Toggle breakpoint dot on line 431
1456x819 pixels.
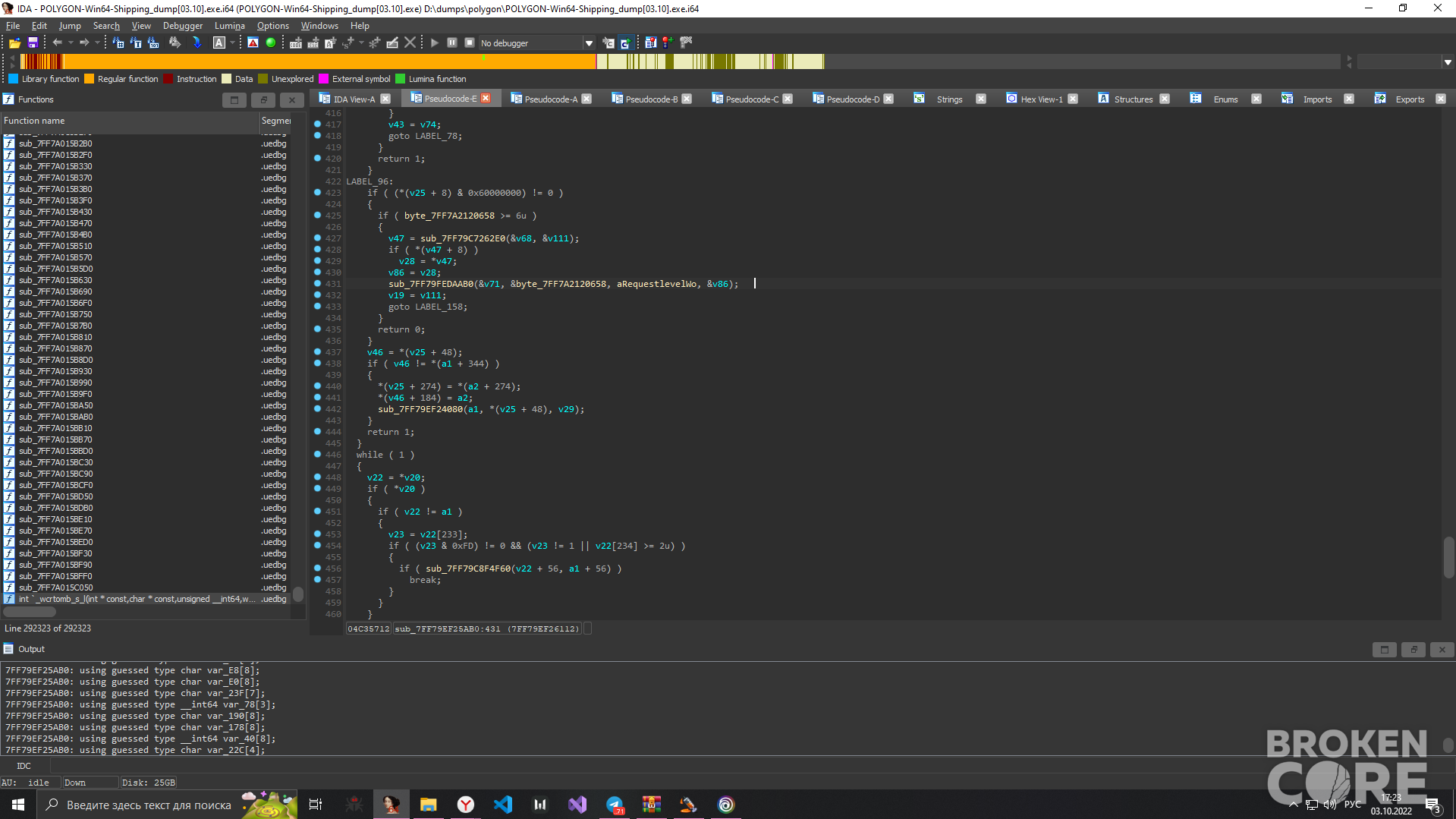(317, 283)
